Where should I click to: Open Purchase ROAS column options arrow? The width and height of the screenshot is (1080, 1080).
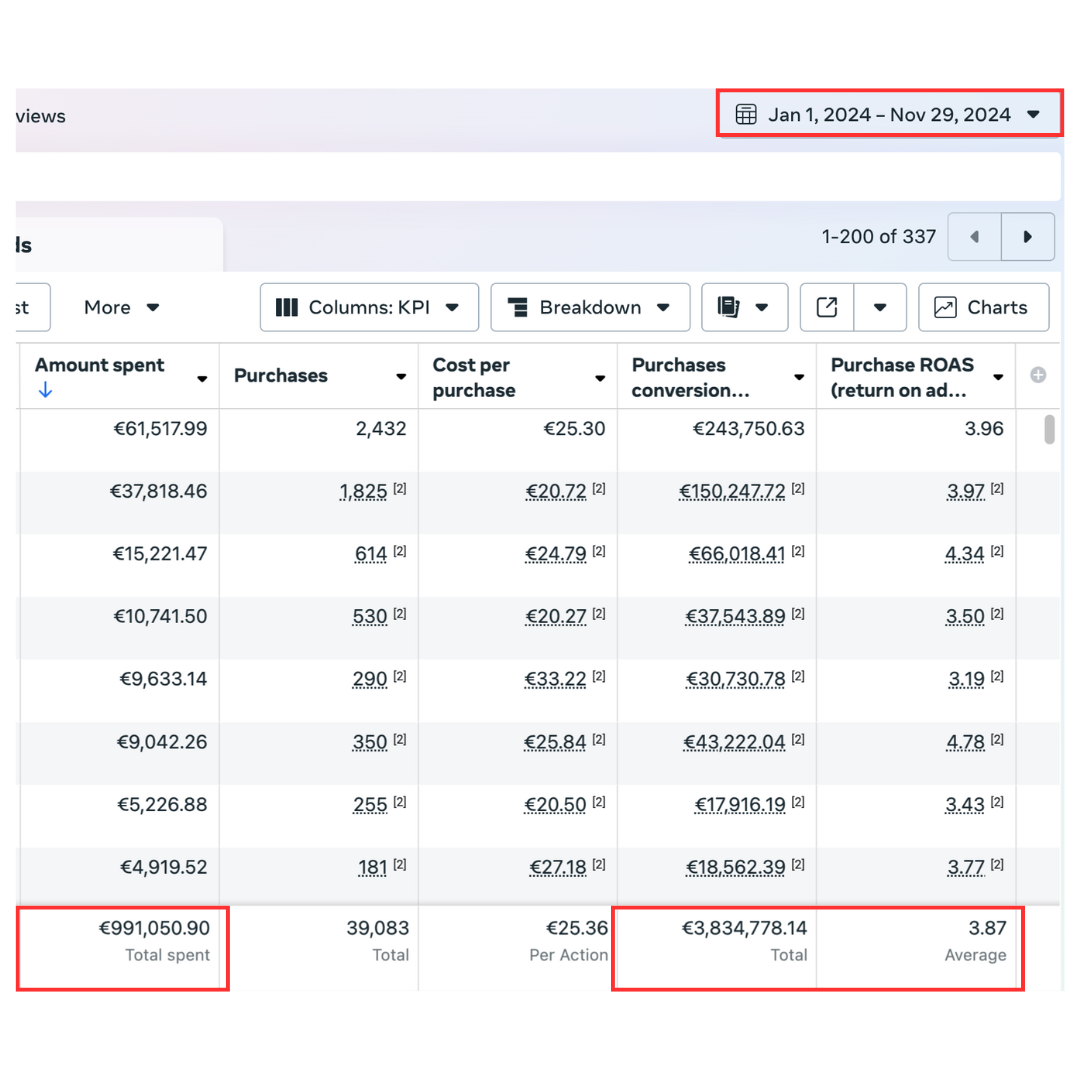tap(998, 378)
